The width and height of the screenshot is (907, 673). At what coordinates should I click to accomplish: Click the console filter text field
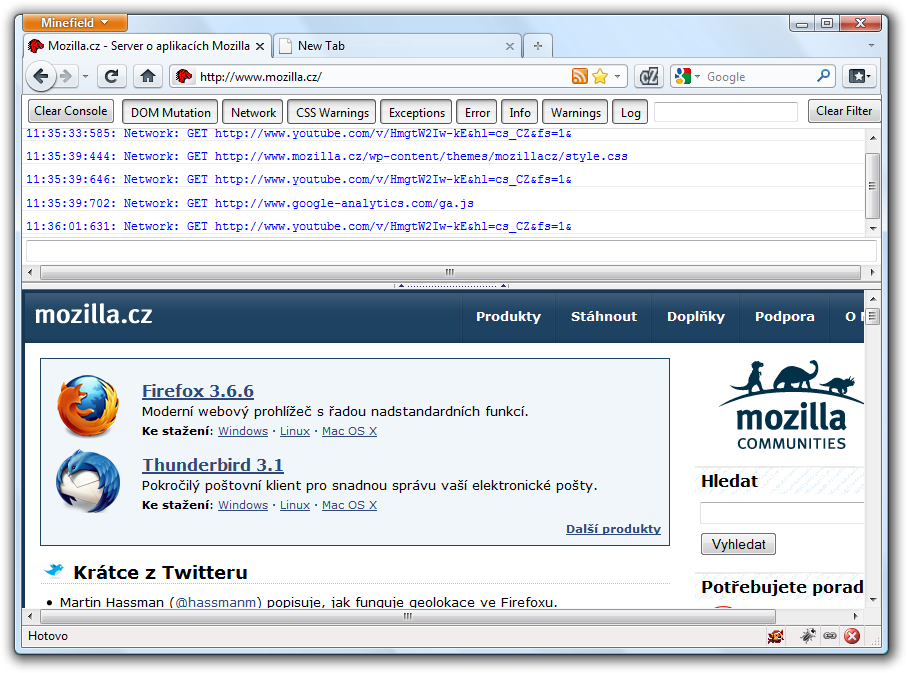[725, 111]
